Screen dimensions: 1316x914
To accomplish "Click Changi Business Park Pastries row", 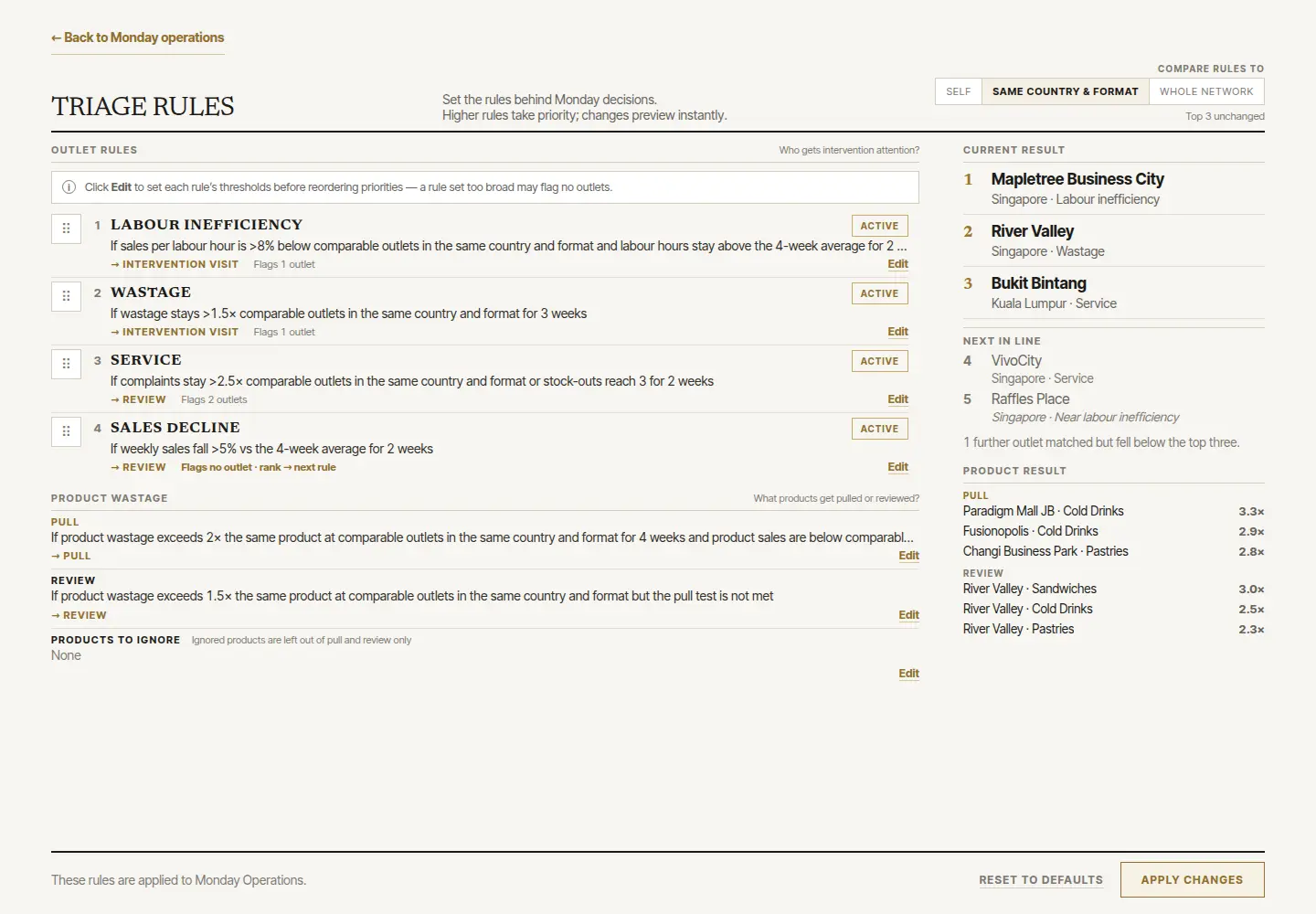I will pos(1113,552).
